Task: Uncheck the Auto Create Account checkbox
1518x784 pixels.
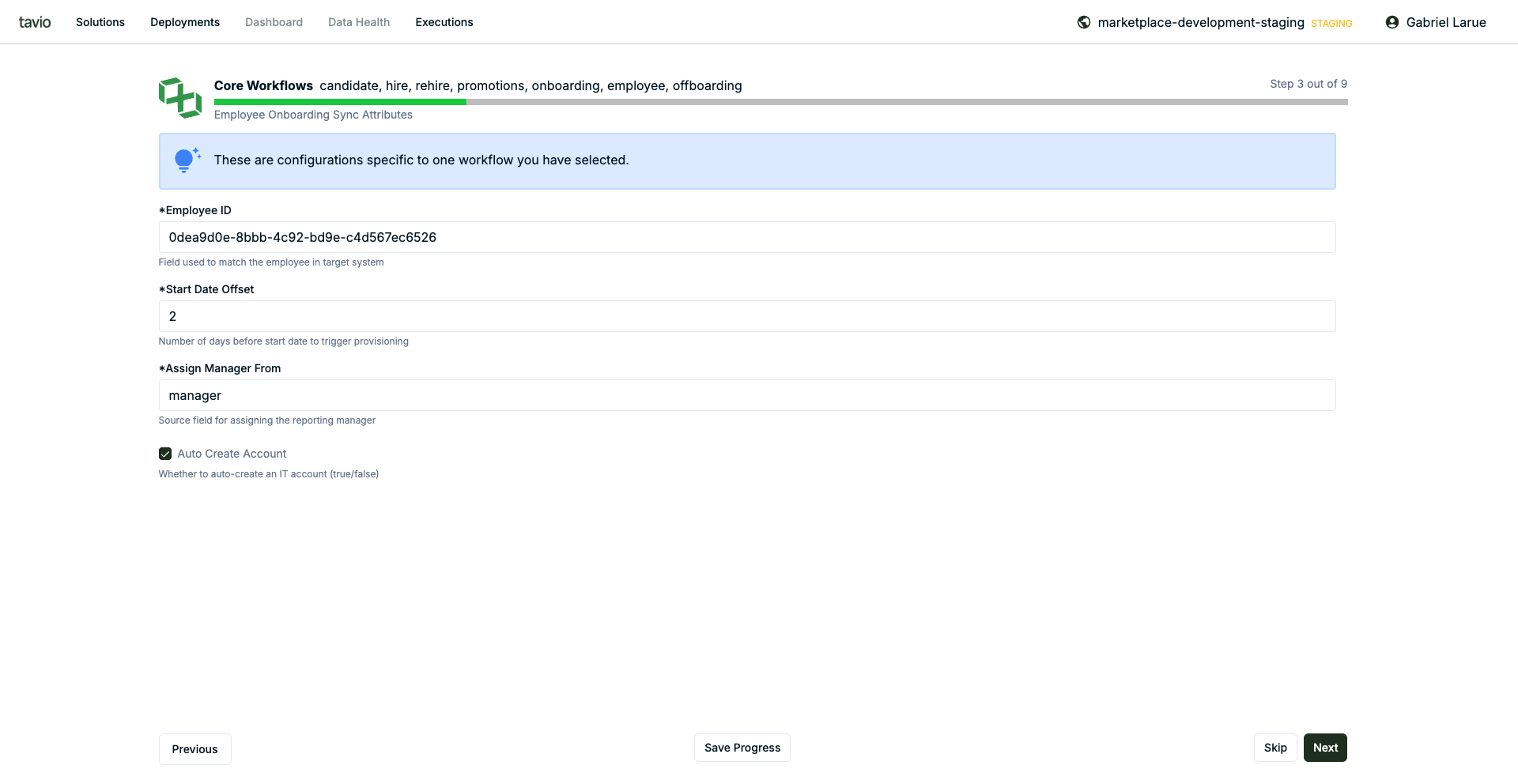Action: (x=165, y=454)
